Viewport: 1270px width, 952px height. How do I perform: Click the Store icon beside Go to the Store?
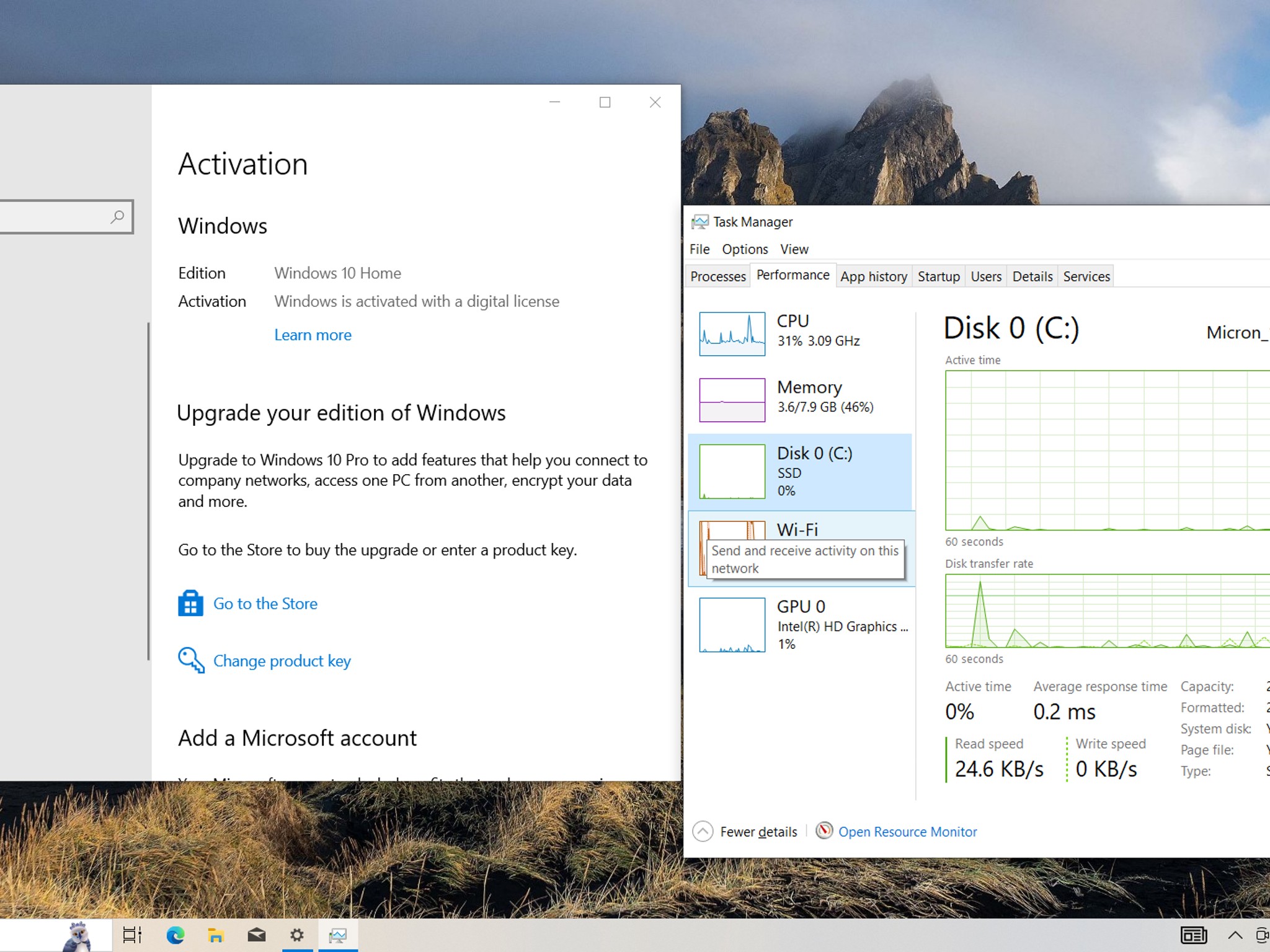(190, 603)
